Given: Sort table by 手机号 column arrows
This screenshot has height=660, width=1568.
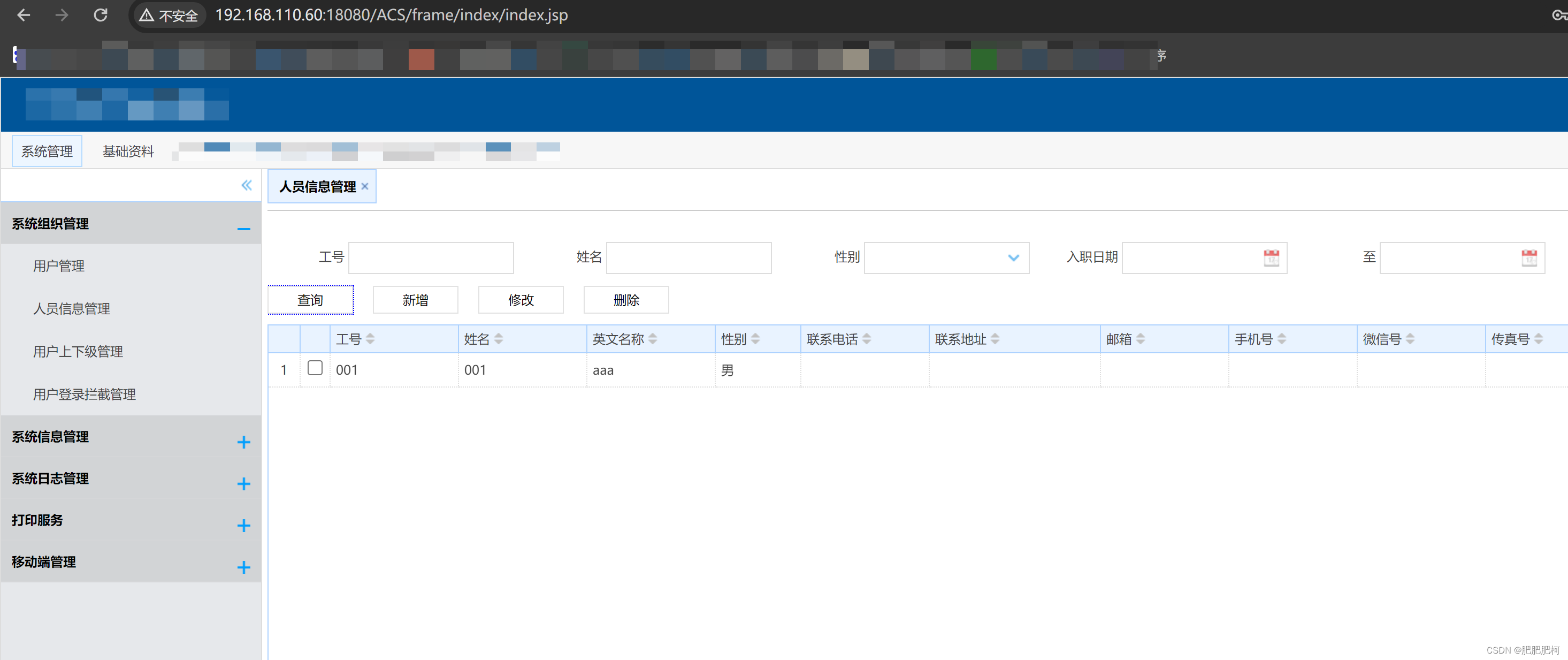Looking at the screenshot, I should [1282, 339].
